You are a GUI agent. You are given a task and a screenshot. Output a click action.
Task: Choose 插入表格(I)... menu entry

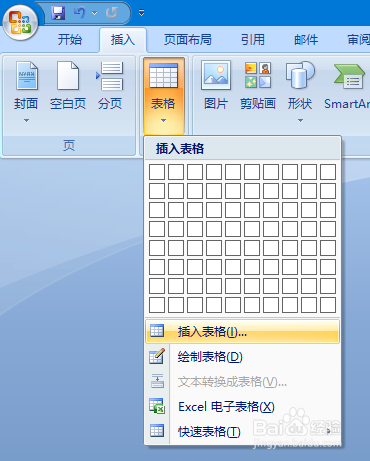pos(242,332)
